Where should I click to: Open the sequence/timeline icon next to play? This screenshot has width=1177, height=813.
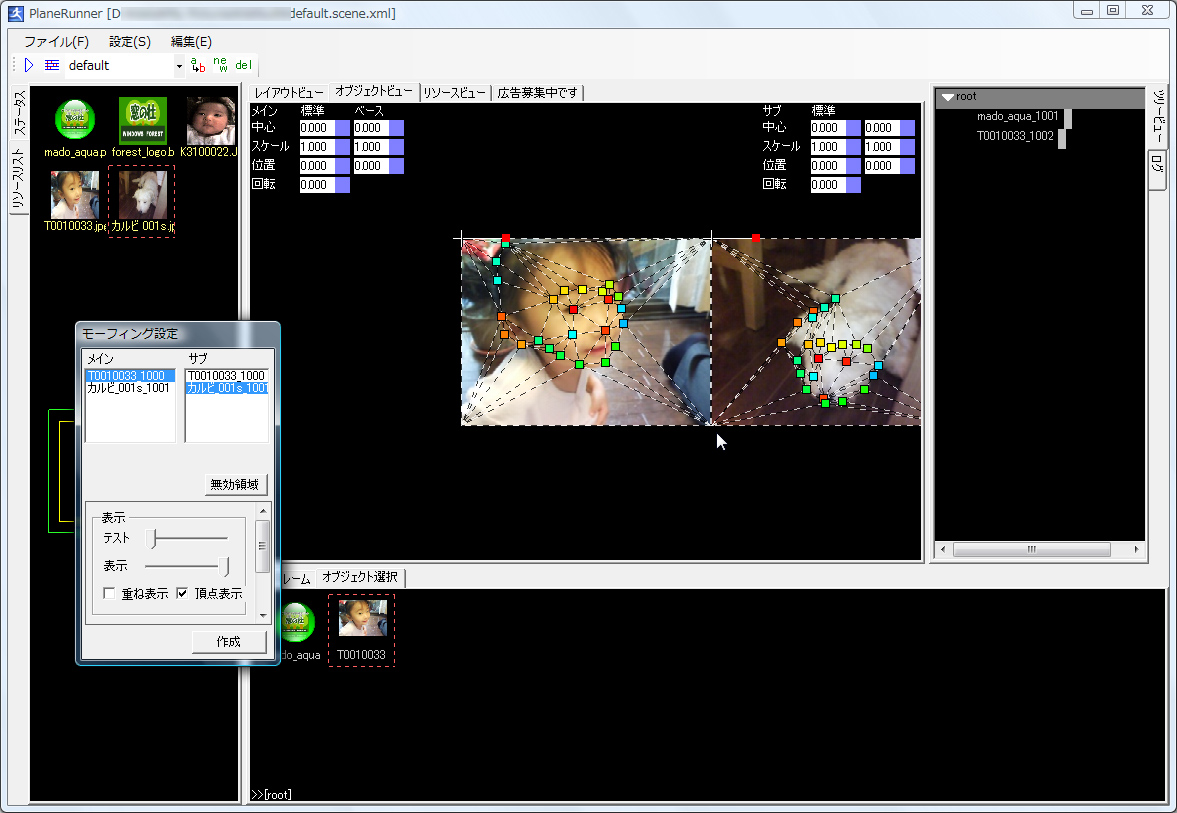(x=51, y=65)
